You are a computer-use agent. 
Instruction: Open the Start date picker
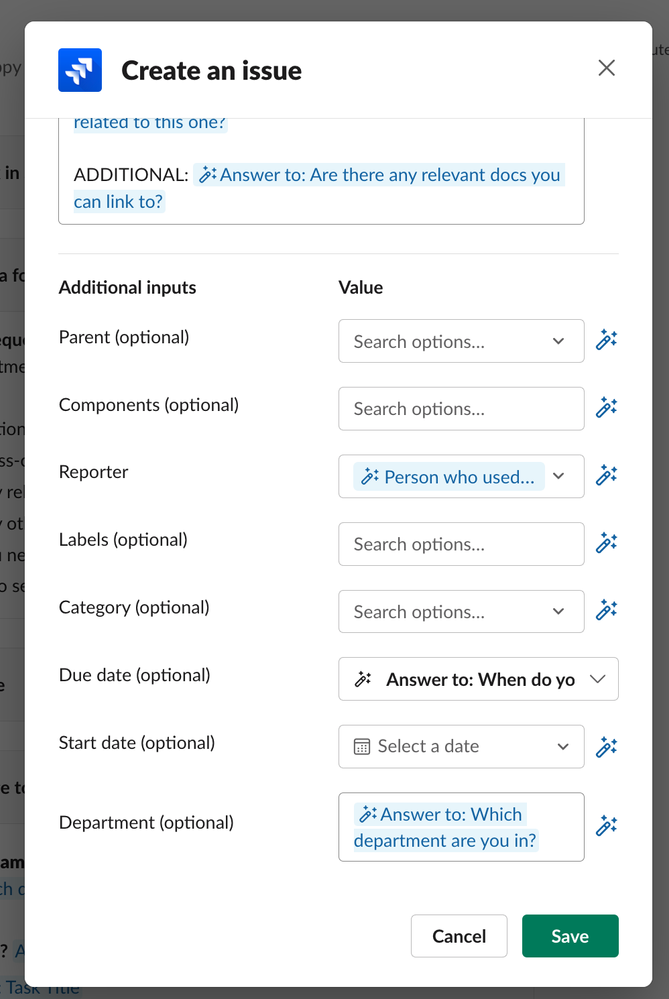tap(460, 746)
